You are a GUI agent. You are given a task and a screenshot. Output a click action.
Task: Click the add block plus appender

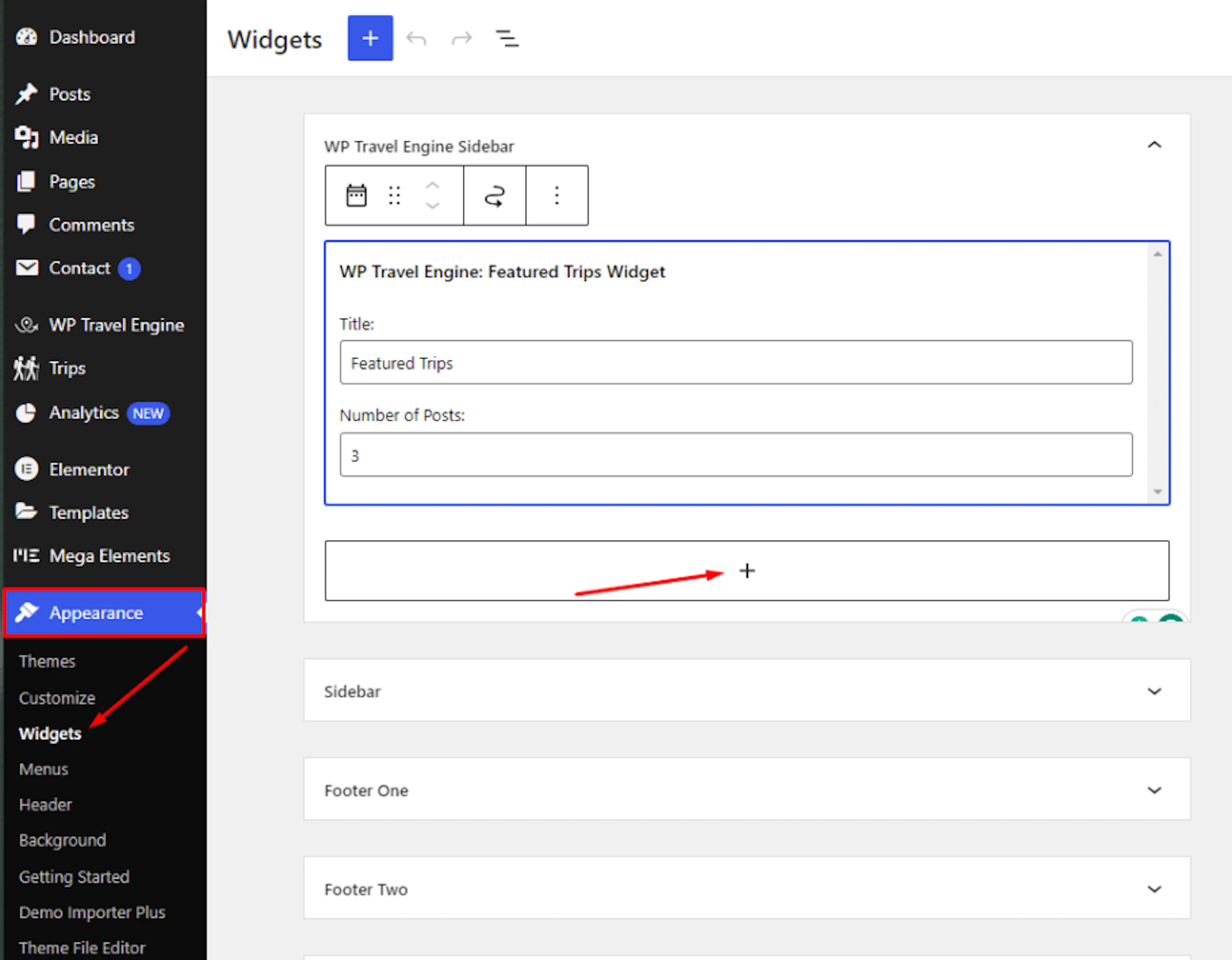[747, 571]
